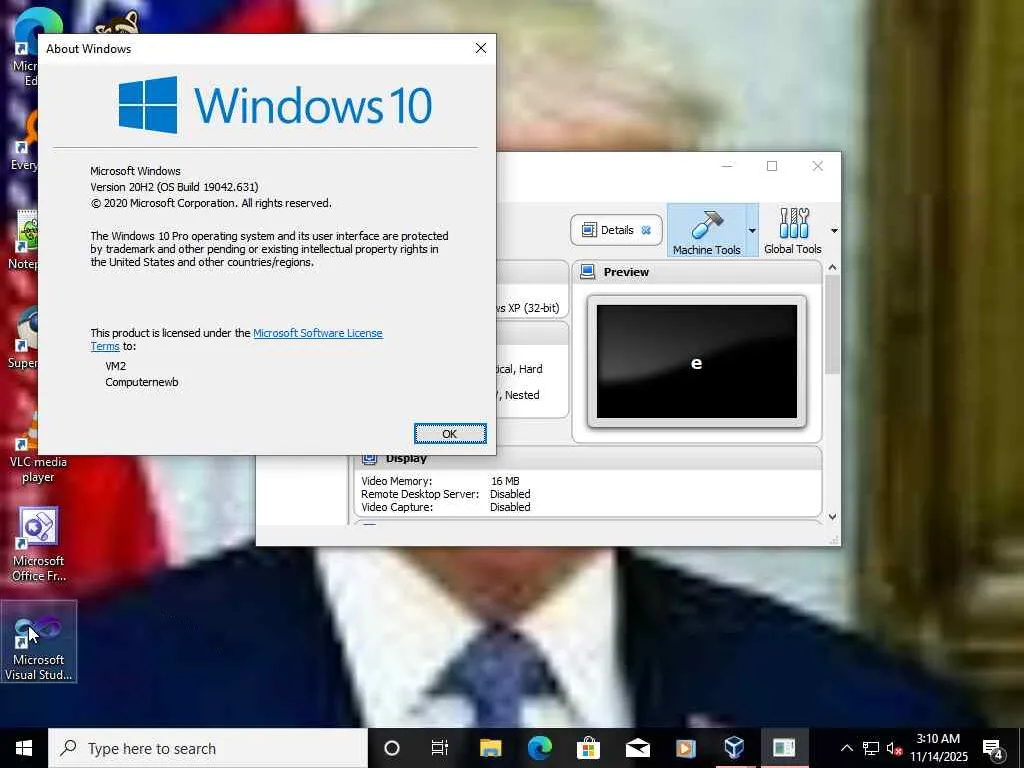Screen dimensions: 1024x768
Task: Open the Everything desktop shortcut
Action: [25, 141]
